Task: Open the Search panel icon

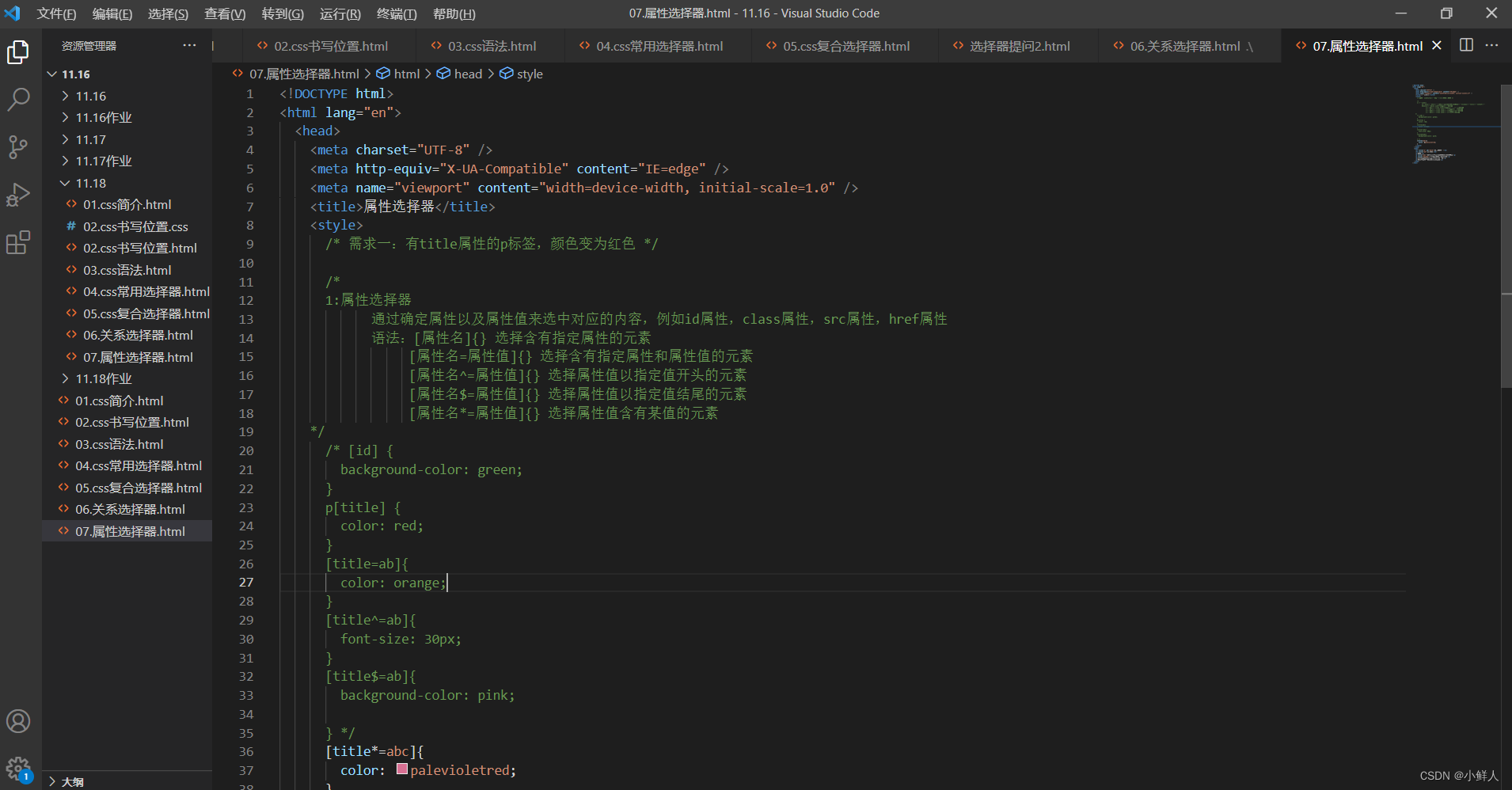Action: coord(19,99)
